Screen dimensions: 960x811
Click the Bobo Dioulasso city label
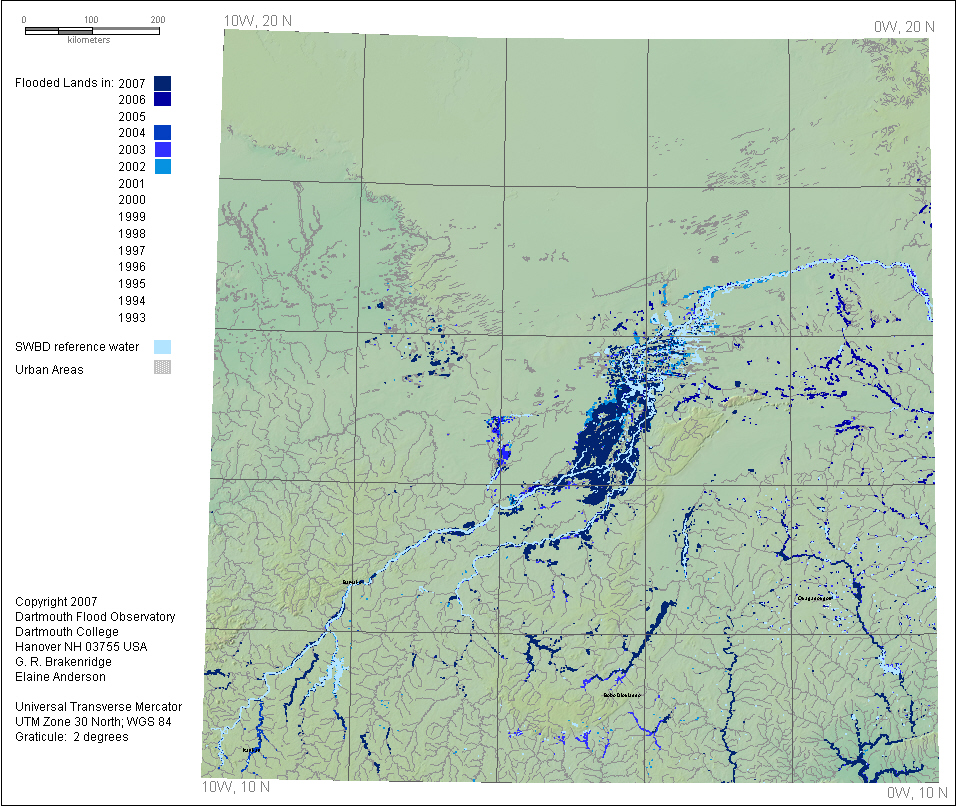(621, 694)
